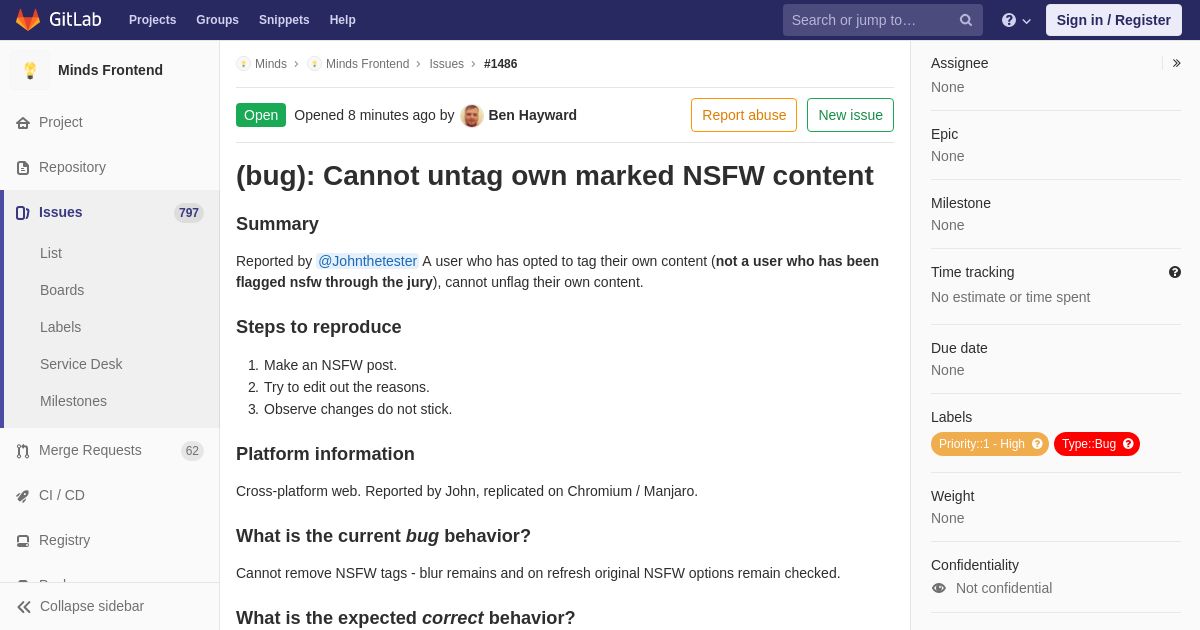
Task: Collapse the right sidebar with double arrow
Action: pyautogui.click(x=1176, y=63)
